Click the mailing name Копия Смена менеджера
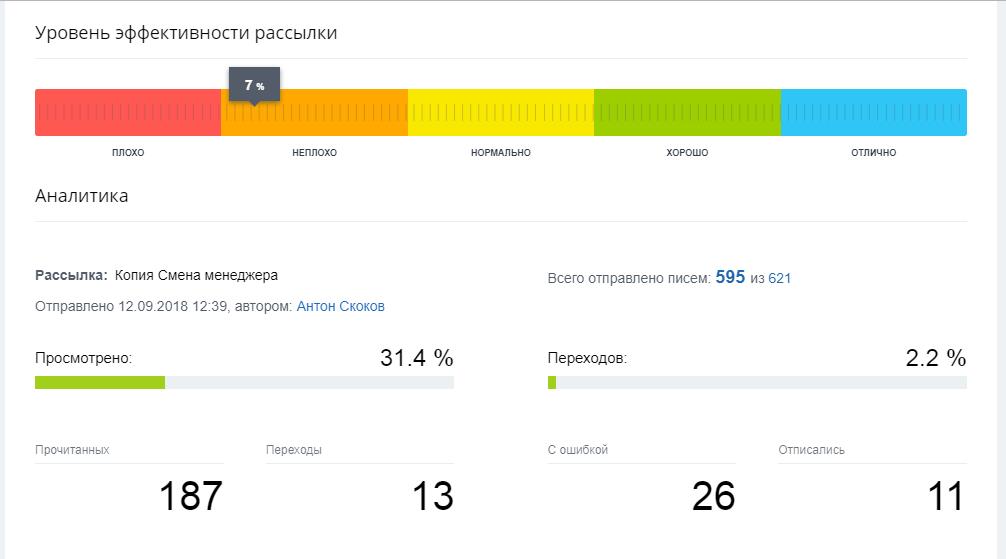Image resolution: width=1006 pixels, height=559 pixels. coord(196,275)
